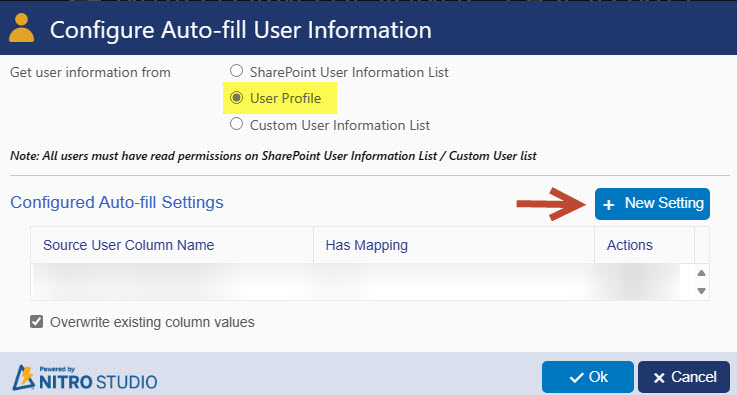Click the Configured Auto-fill Settings heading
Screen dimensions: 737x395
(x=117, y=202)
